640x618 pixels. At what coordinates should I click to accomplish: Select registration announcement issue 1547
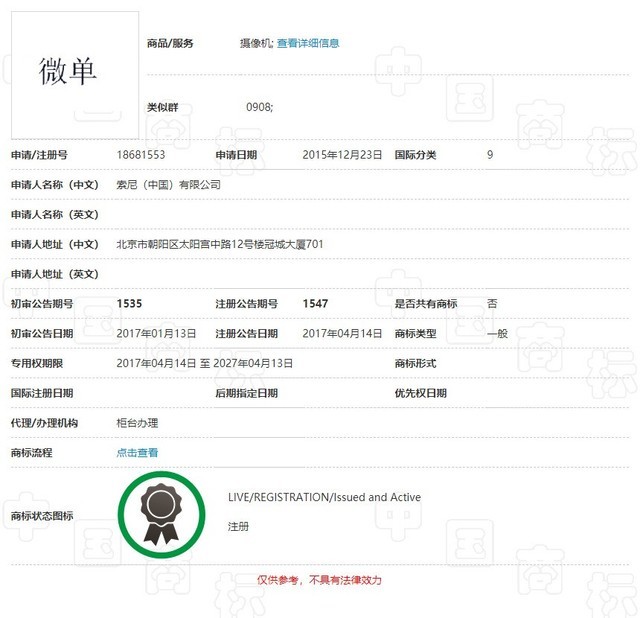pyautogui.click(x=315, y=304)
